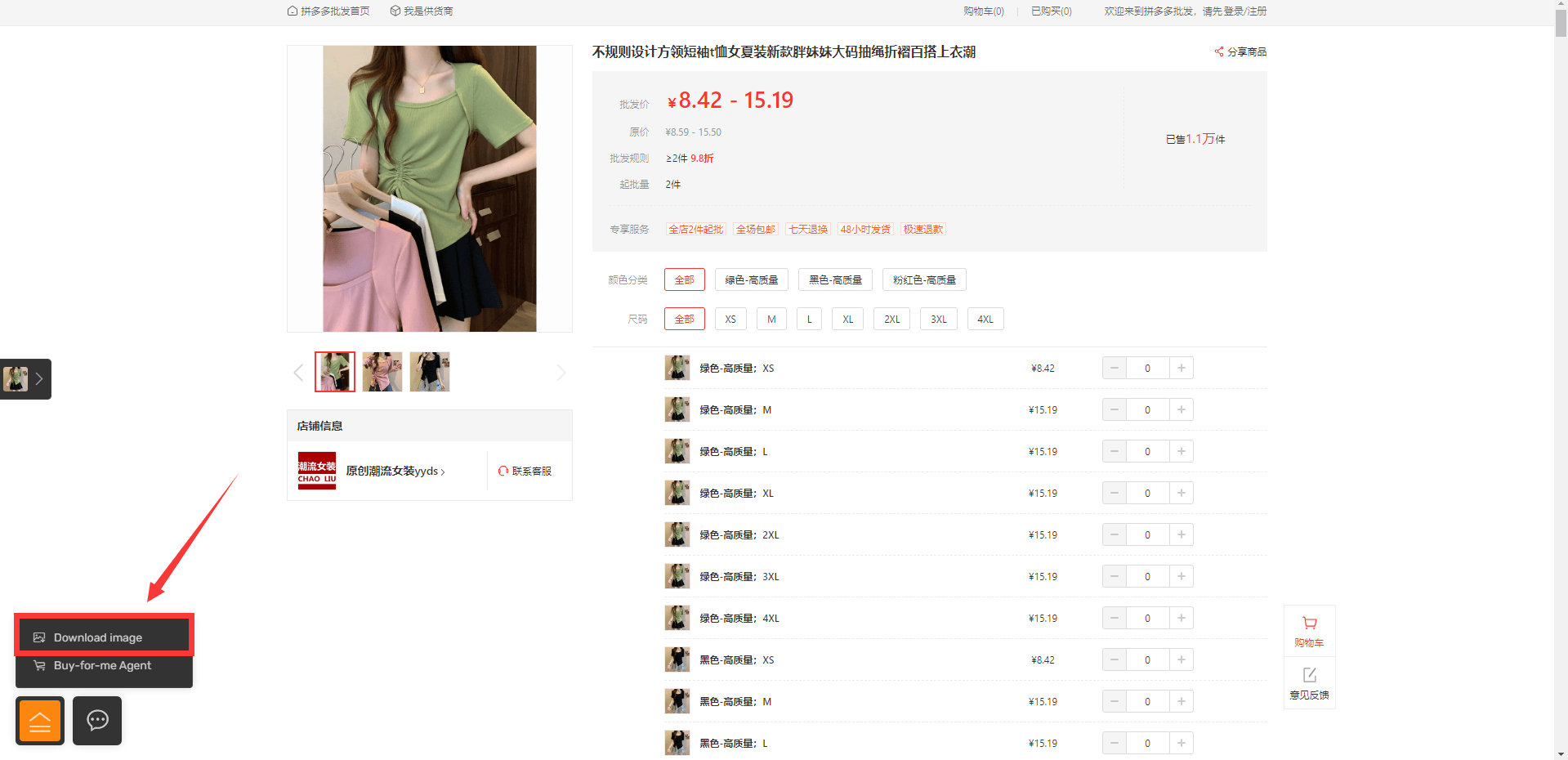Viewport: 1568px width, 760px height.
Task: Open the chat bubble icon
Action: point(97,721)
